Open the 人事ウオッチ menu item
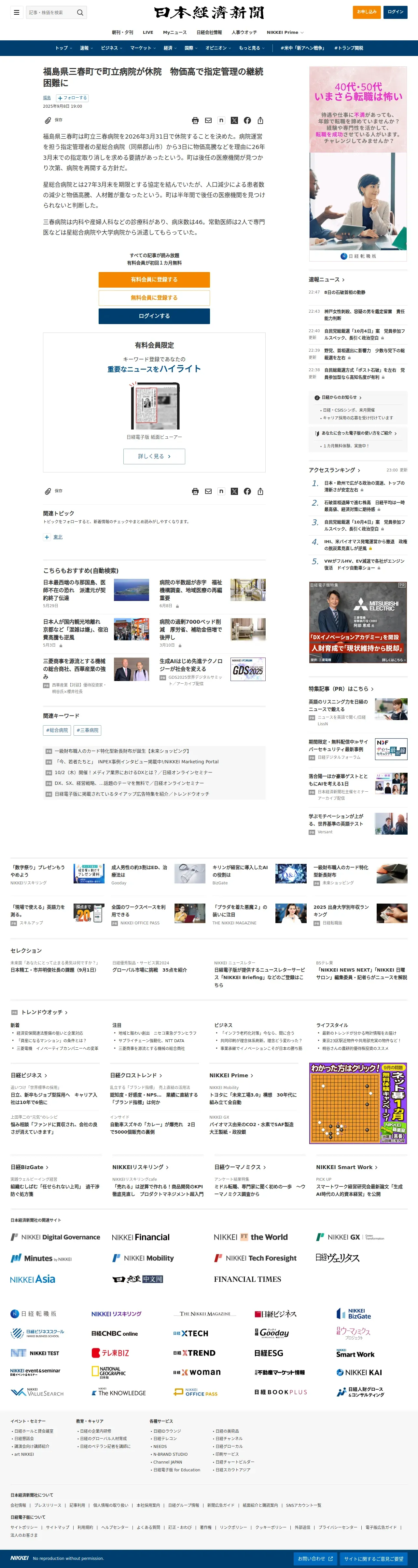The width and height of the screenshot is (418, 1568). [244, 32]
